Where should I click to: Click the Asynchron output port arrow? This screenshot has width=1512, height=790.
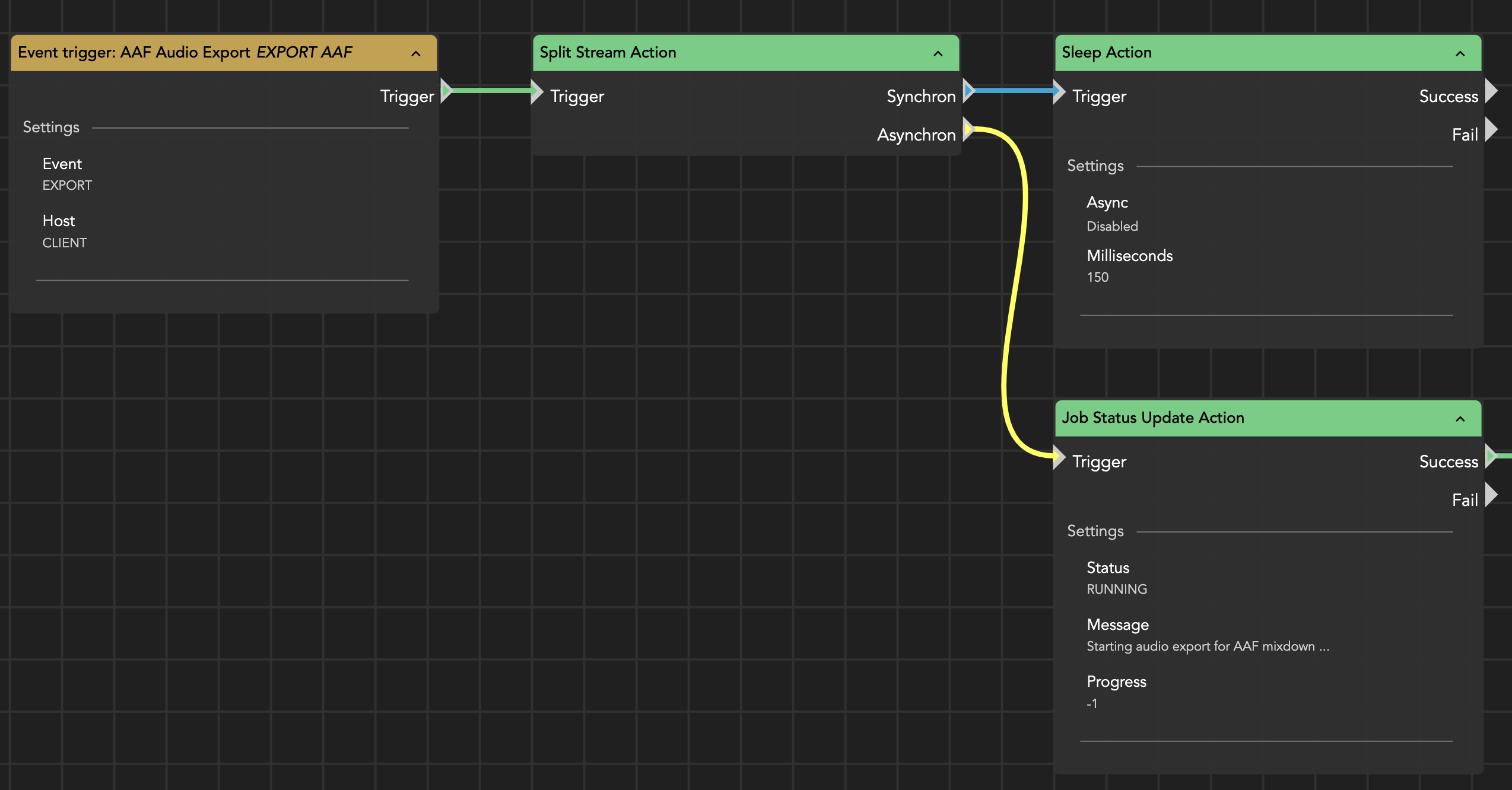click(968, 129)
